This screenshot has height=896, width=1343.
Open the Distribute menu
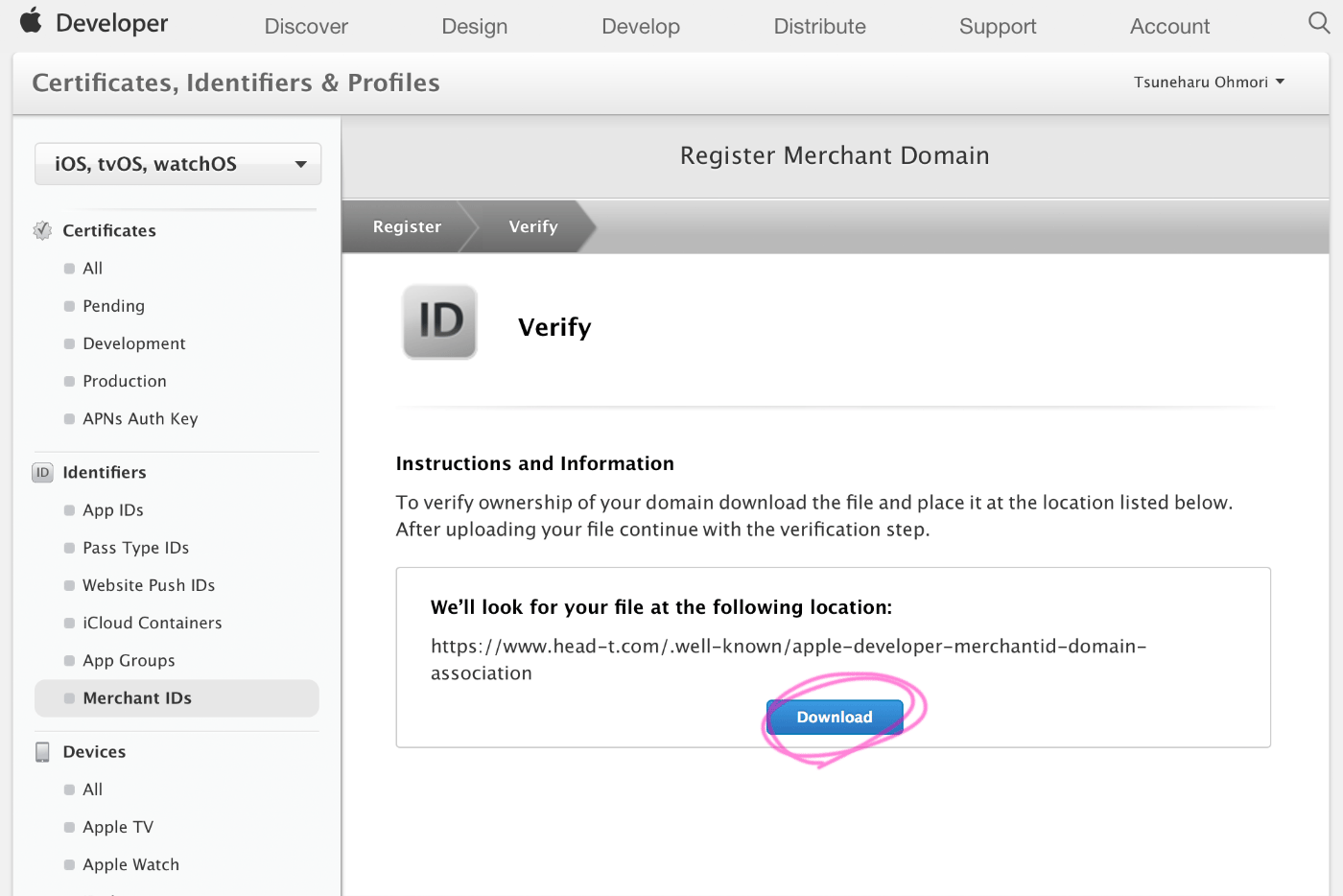pyautogui.click(x=820, y=27)
